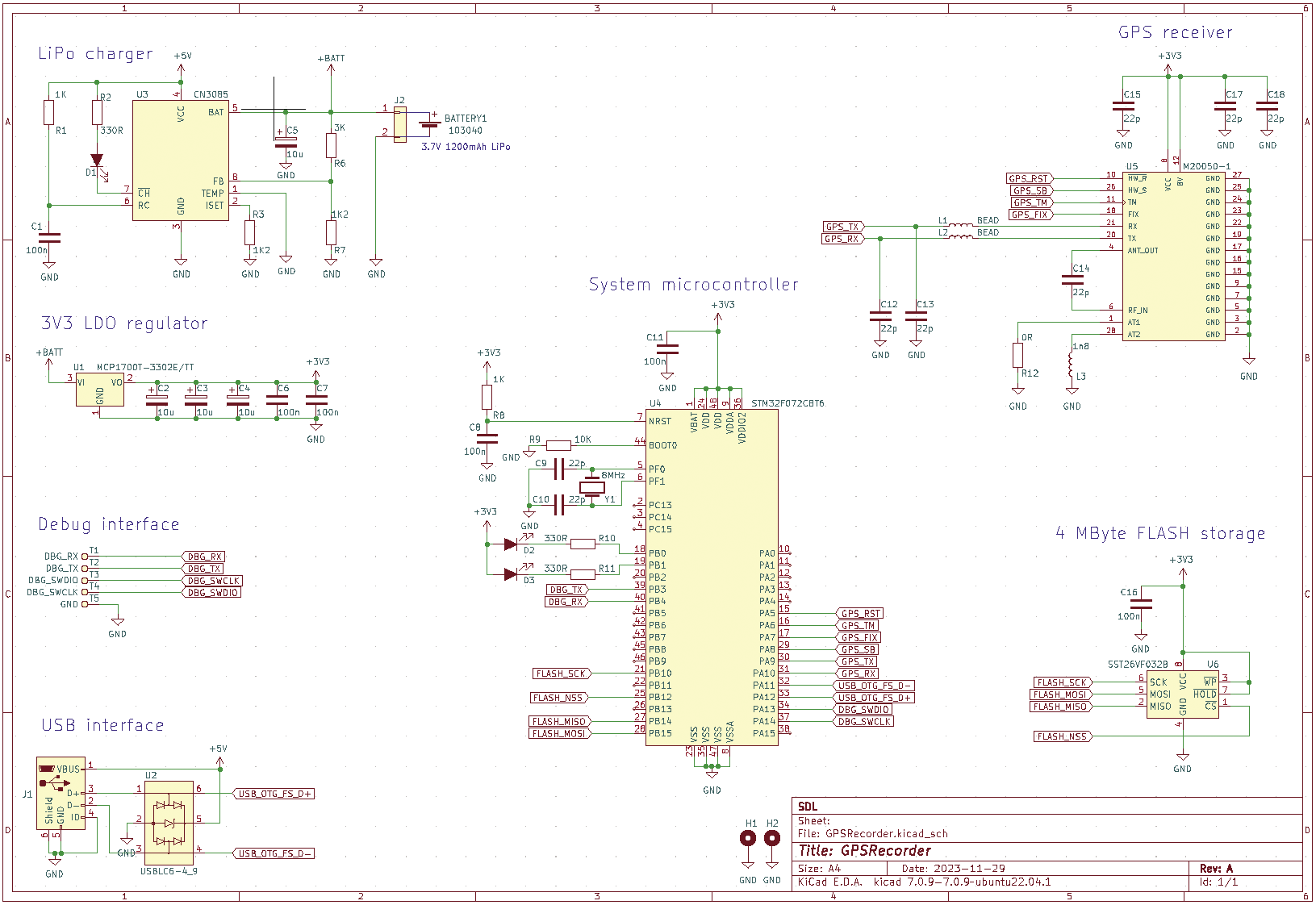1316x905 pixels.
Task: Select the USBLC6-4_9 ESD protection U2
Action: pyautogui.click(x=169, y=823)
